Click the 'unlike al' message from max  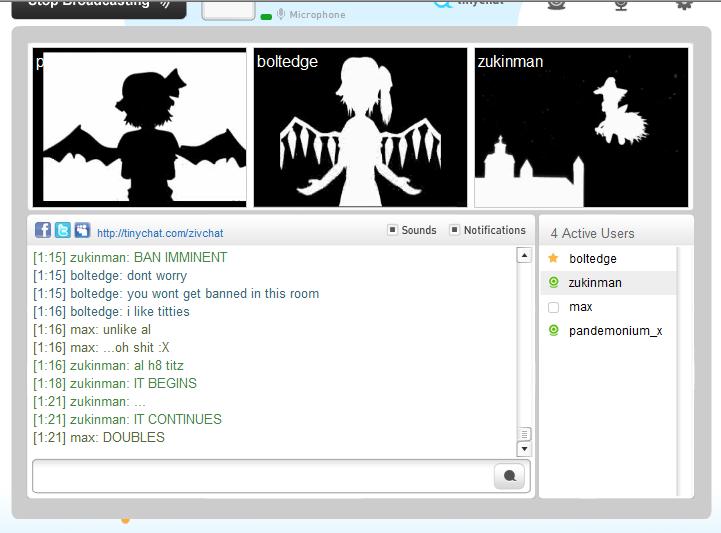click(92, 329)
